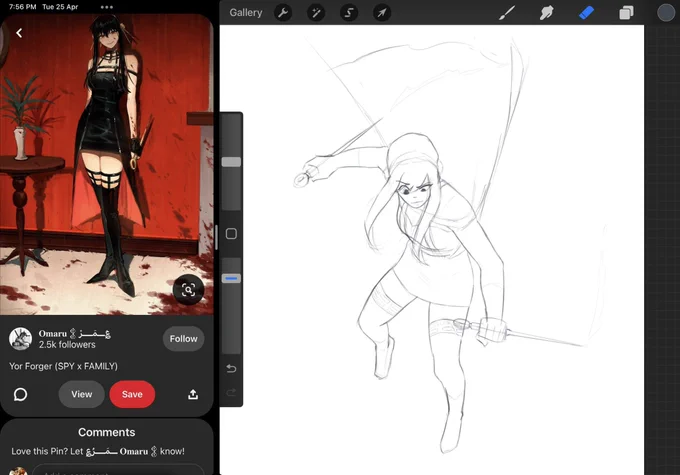
Task: Open visual search lens on pin
Action: click(188, 290)
